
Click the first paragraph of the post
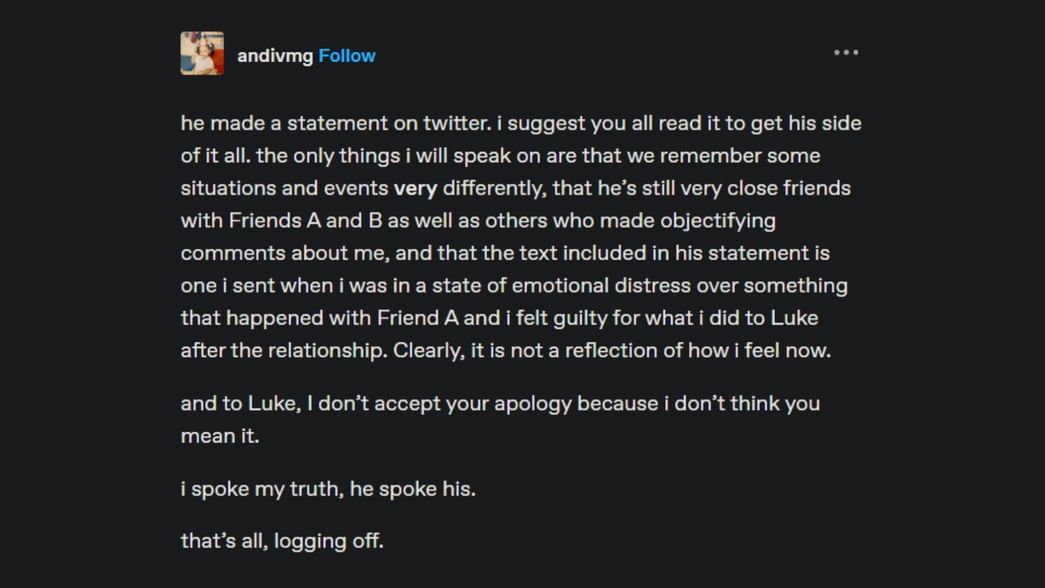pyautogui.click(x=520, y=235)
